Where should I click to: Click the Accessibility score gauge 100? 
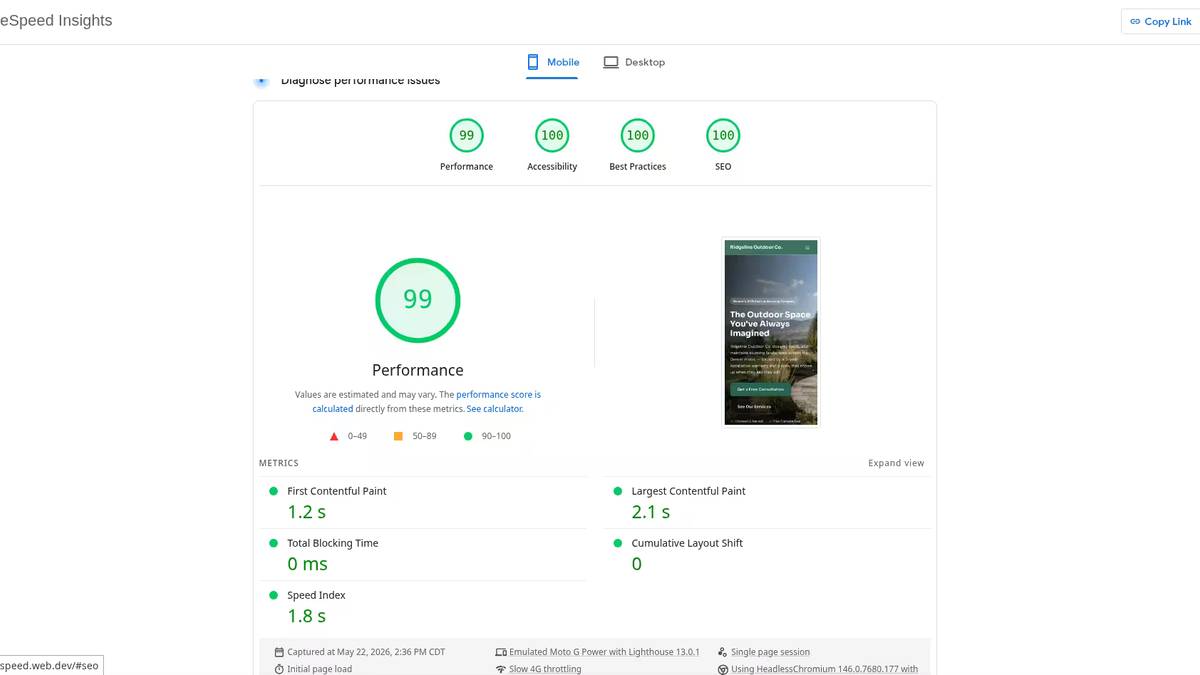click(552, 135)
